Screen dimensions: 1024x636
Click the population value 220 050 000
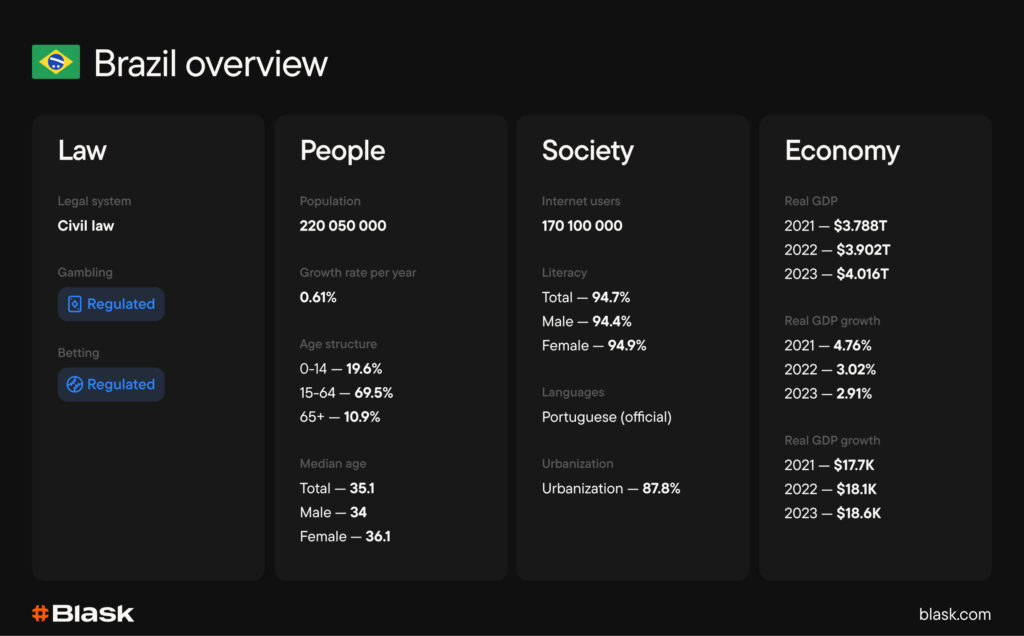(343, 226)
